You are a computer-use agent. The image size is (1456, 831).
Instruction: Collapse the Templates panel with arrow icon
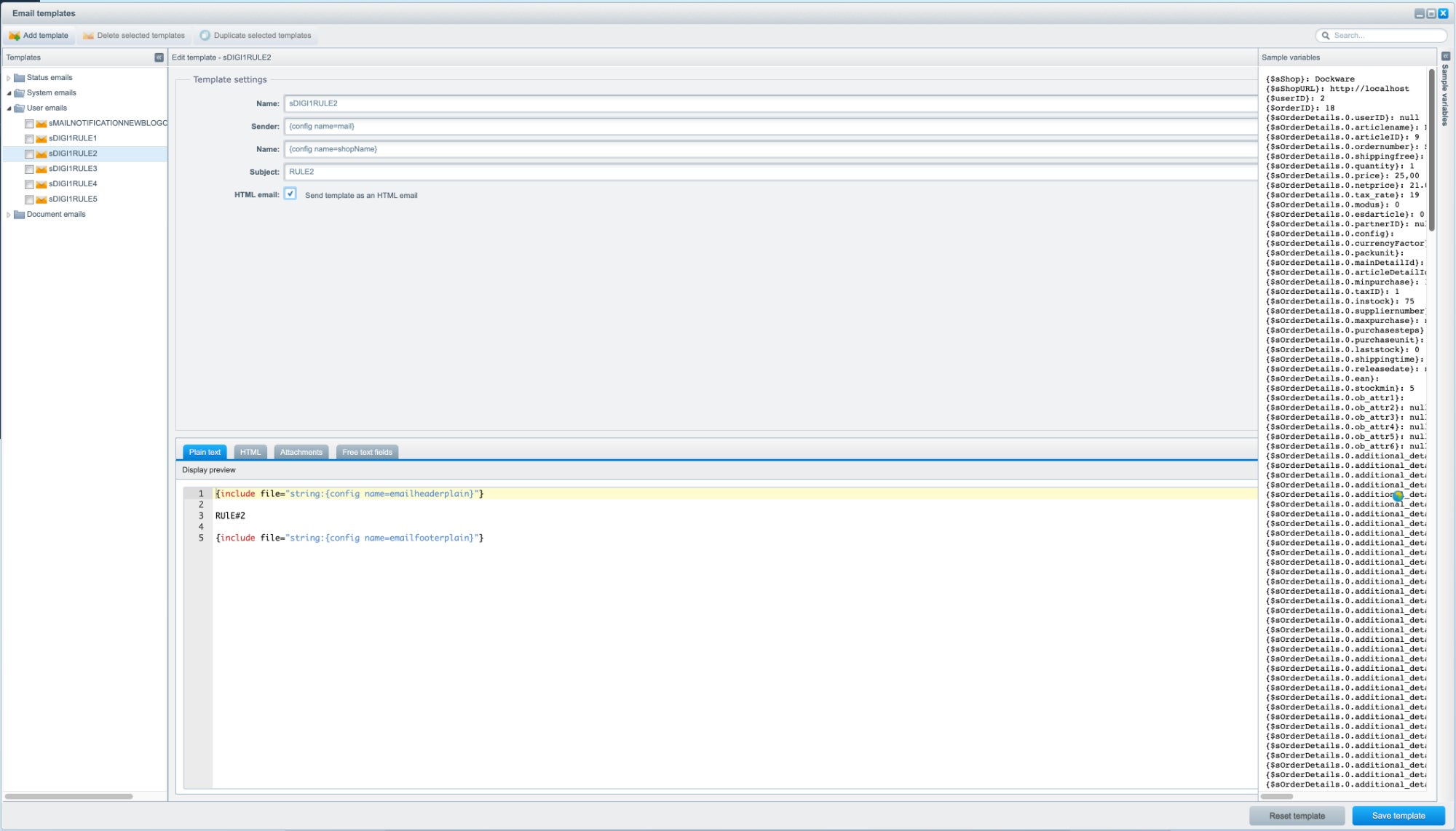(x=159, y=57)
